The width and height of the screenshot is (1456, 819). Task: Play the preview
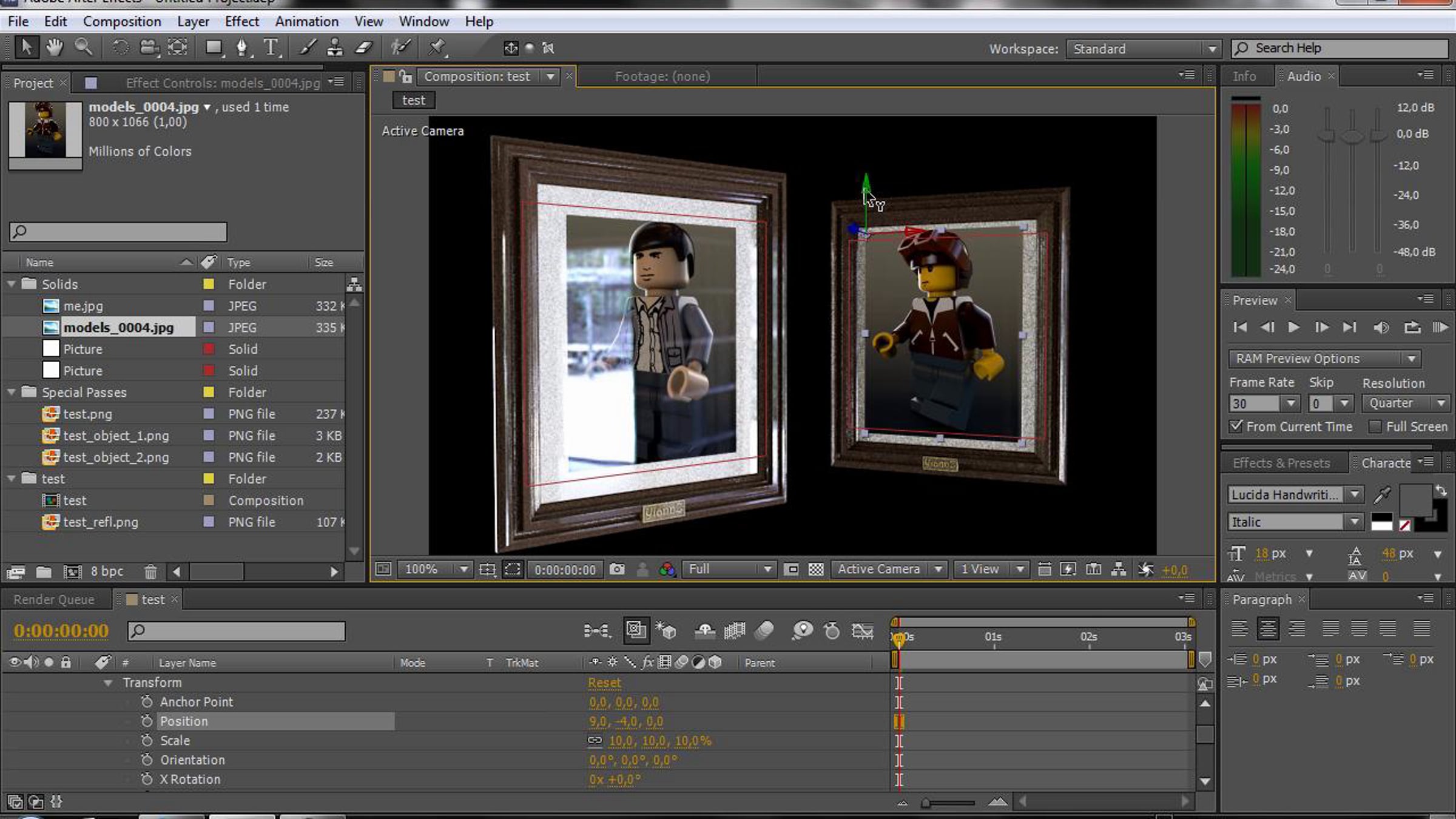point(1293,328)
